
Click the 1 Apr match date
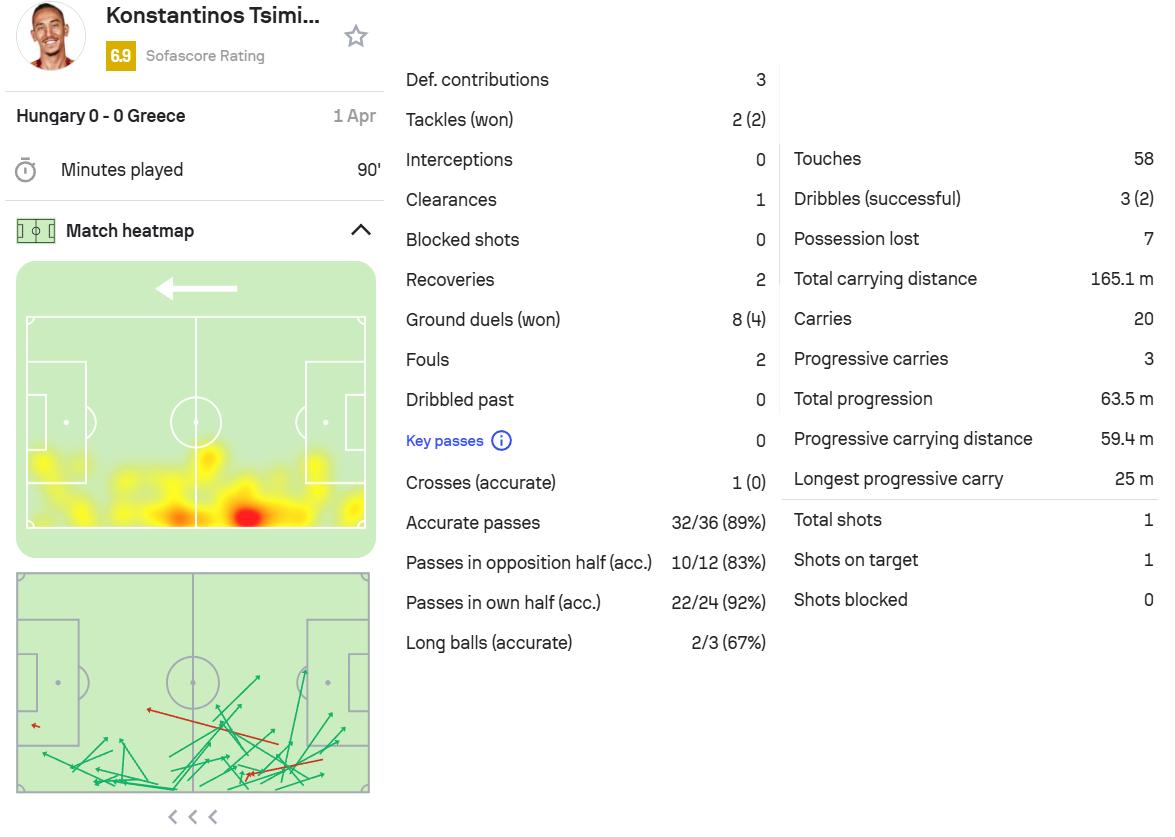(354, 116)
